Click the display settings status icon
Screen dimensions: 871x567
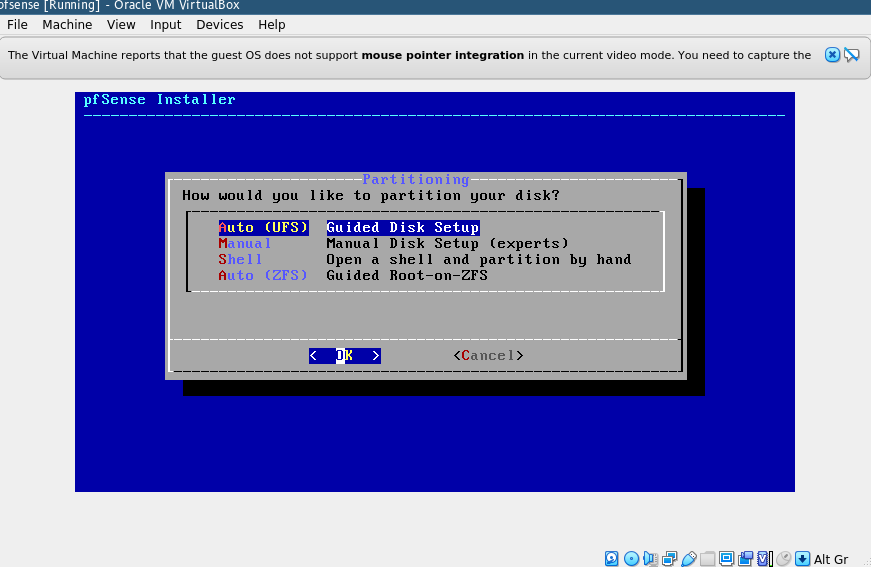[x=726, y=559]
